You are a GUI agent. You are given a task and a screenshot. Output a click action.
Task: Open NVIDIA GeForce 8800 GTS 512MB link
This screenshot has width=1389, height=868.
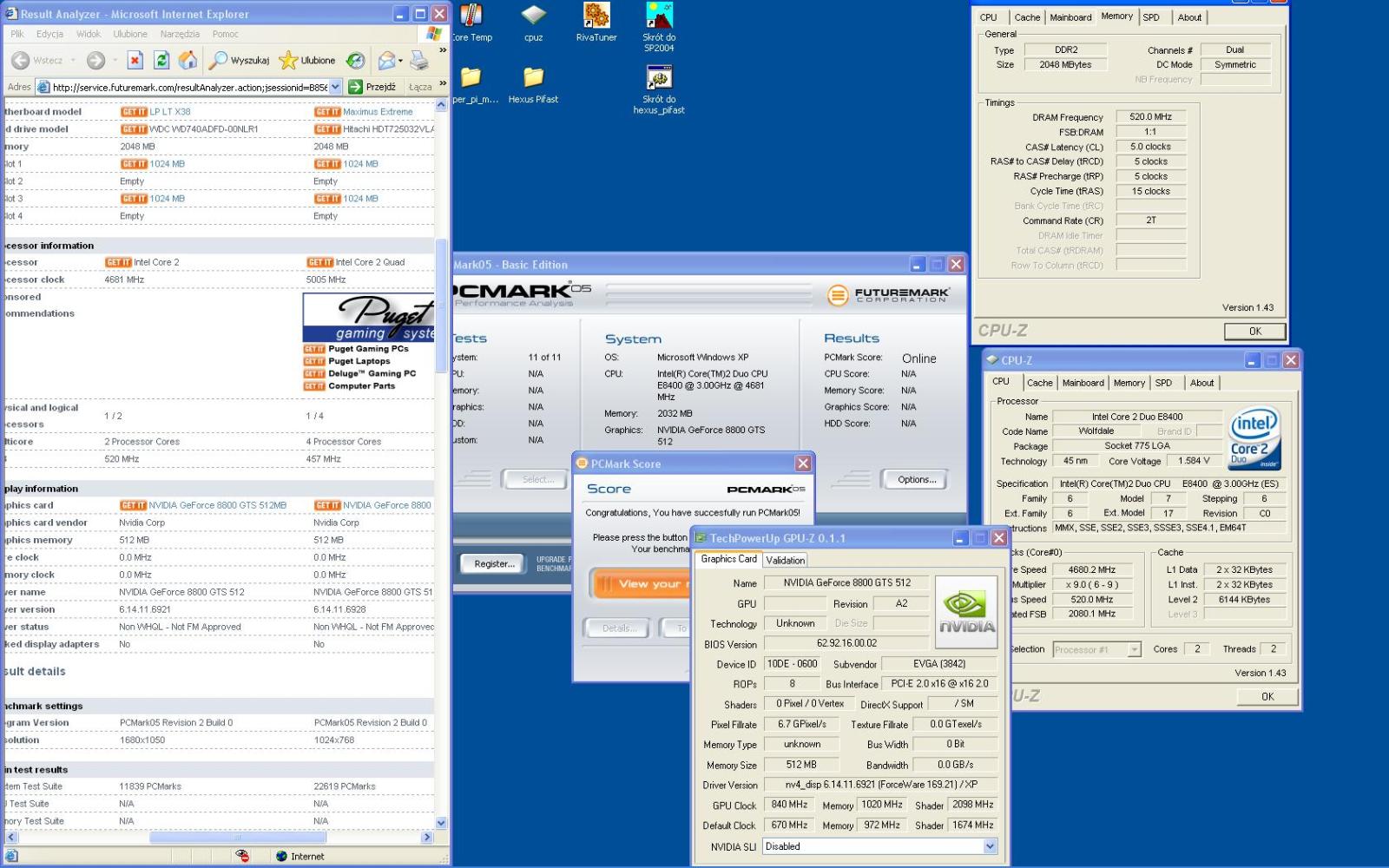pos(217,505)
